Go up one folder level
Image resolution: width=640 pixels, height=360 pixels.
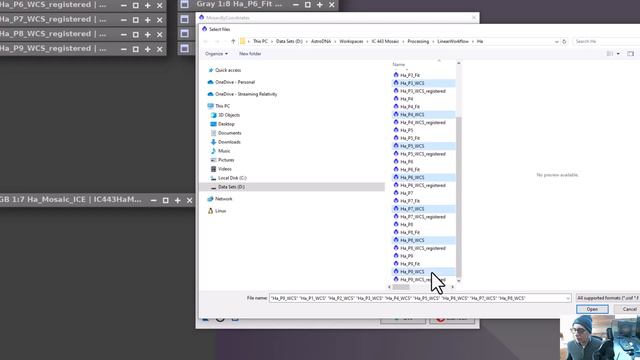(233, 41)
